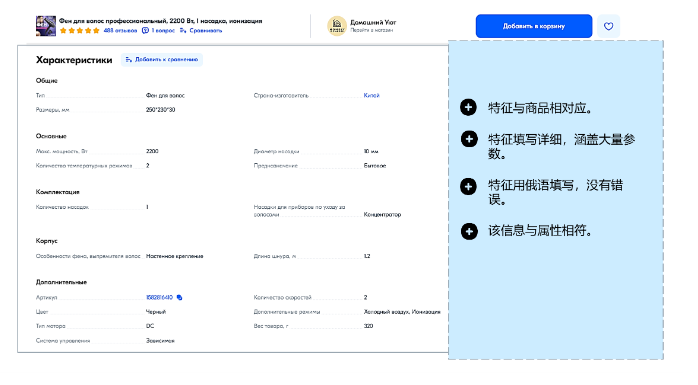Viewport: 698px width, 385px height.
Task: Click the nozzle diameter value 10 мм
Action: point(371,151)
